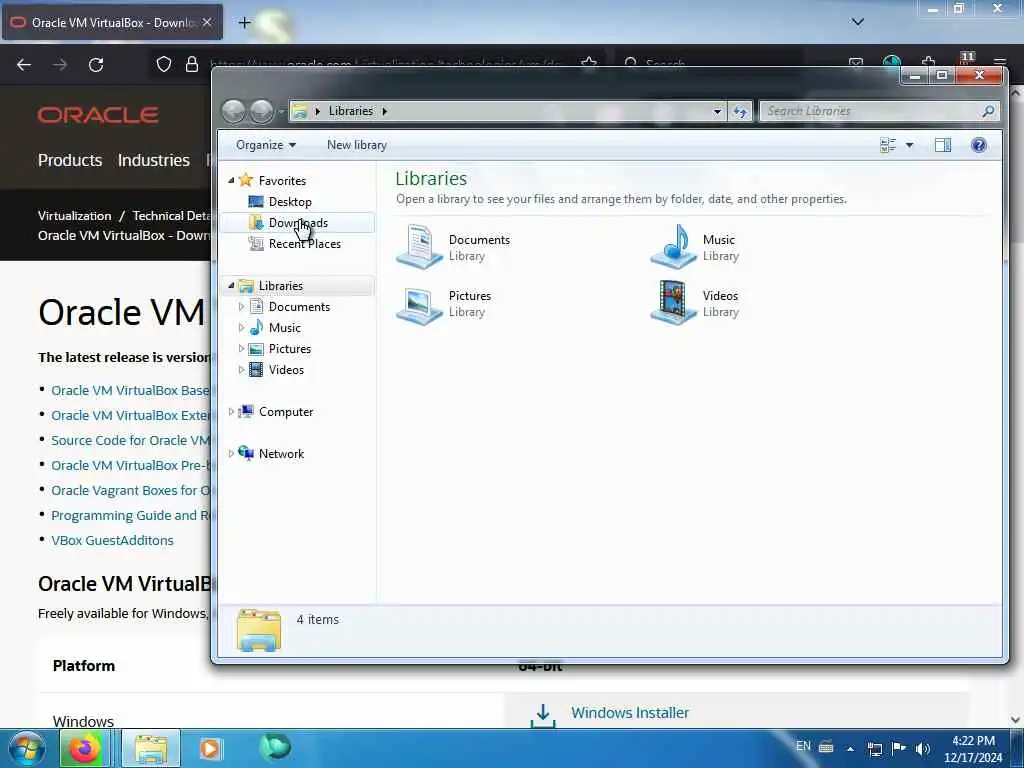Click the magnifier icon in Search Libraries
The width and height of the screenshot is (1024, 768).
pos(988,112)
